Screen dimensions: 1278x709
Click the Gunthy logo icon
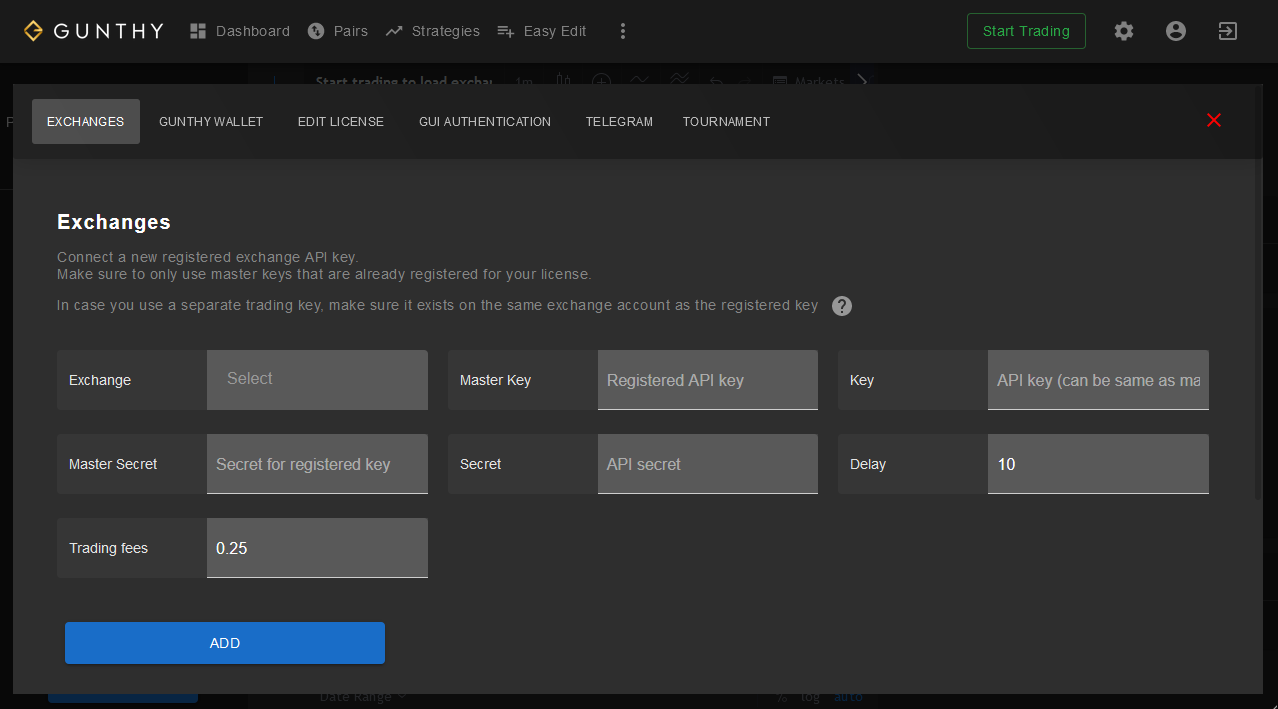[x=34, y=31]
